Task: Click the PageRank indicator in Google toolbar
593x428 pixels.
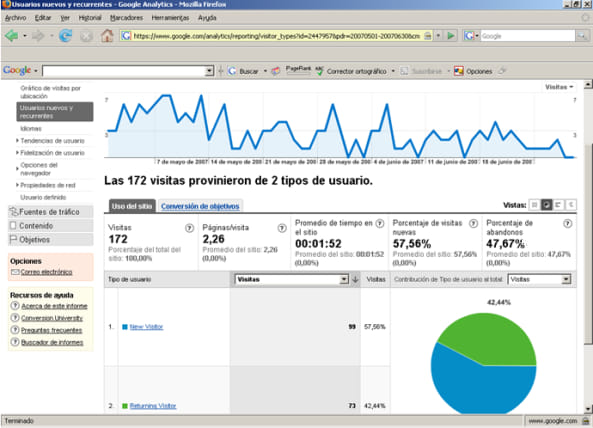Action: pos(298,70)
